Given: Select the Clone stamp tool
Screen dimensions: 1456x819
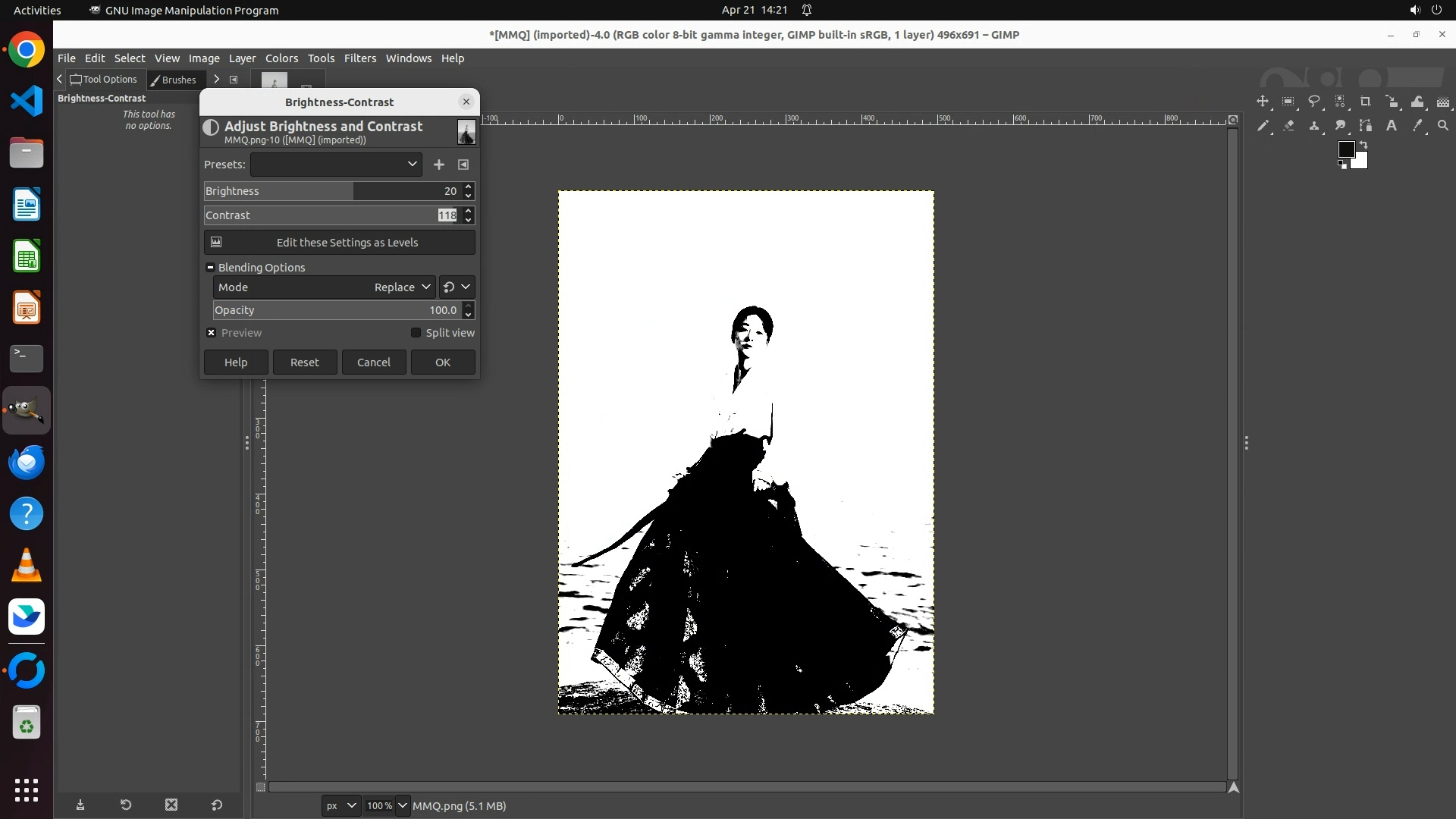Looking at the screenshot, I should point(1314,126).
